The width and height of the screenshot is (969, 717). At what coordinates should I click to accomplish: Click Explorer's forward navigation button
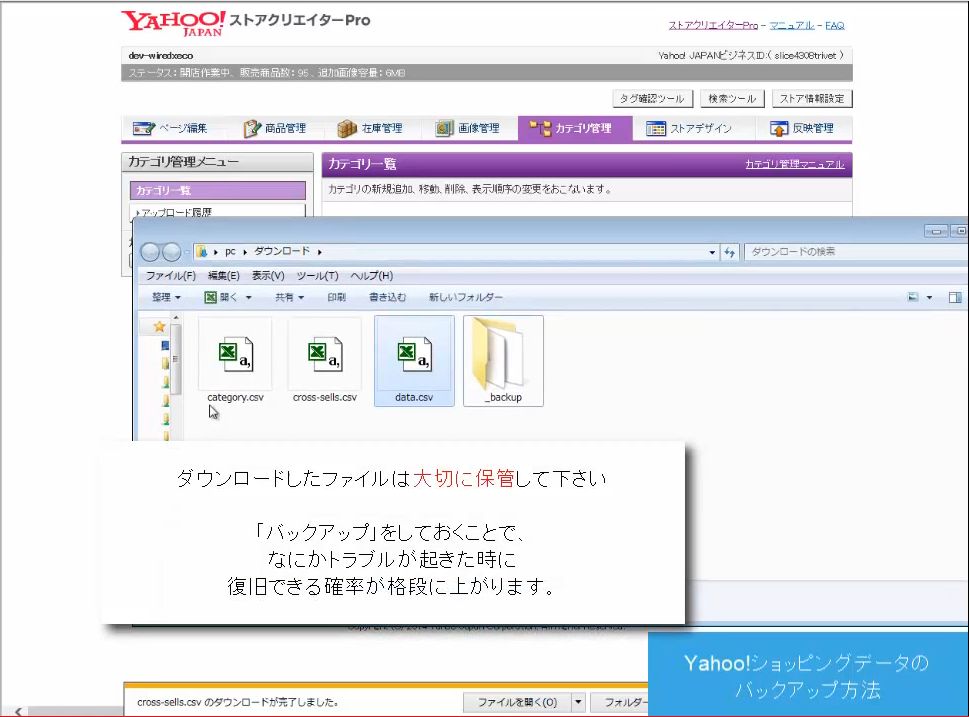pyautogui.click(x=172, y=252)
